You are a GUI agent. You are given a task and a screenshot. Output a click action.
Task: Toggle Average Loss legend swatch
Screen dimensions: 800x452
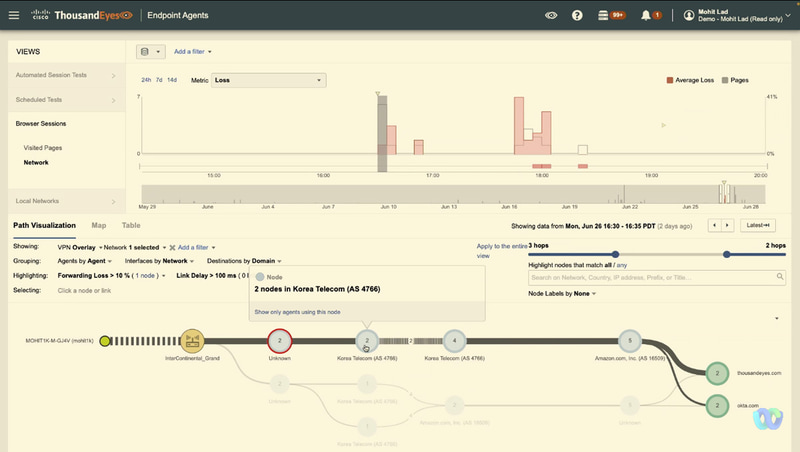click(x=670, y=80)
